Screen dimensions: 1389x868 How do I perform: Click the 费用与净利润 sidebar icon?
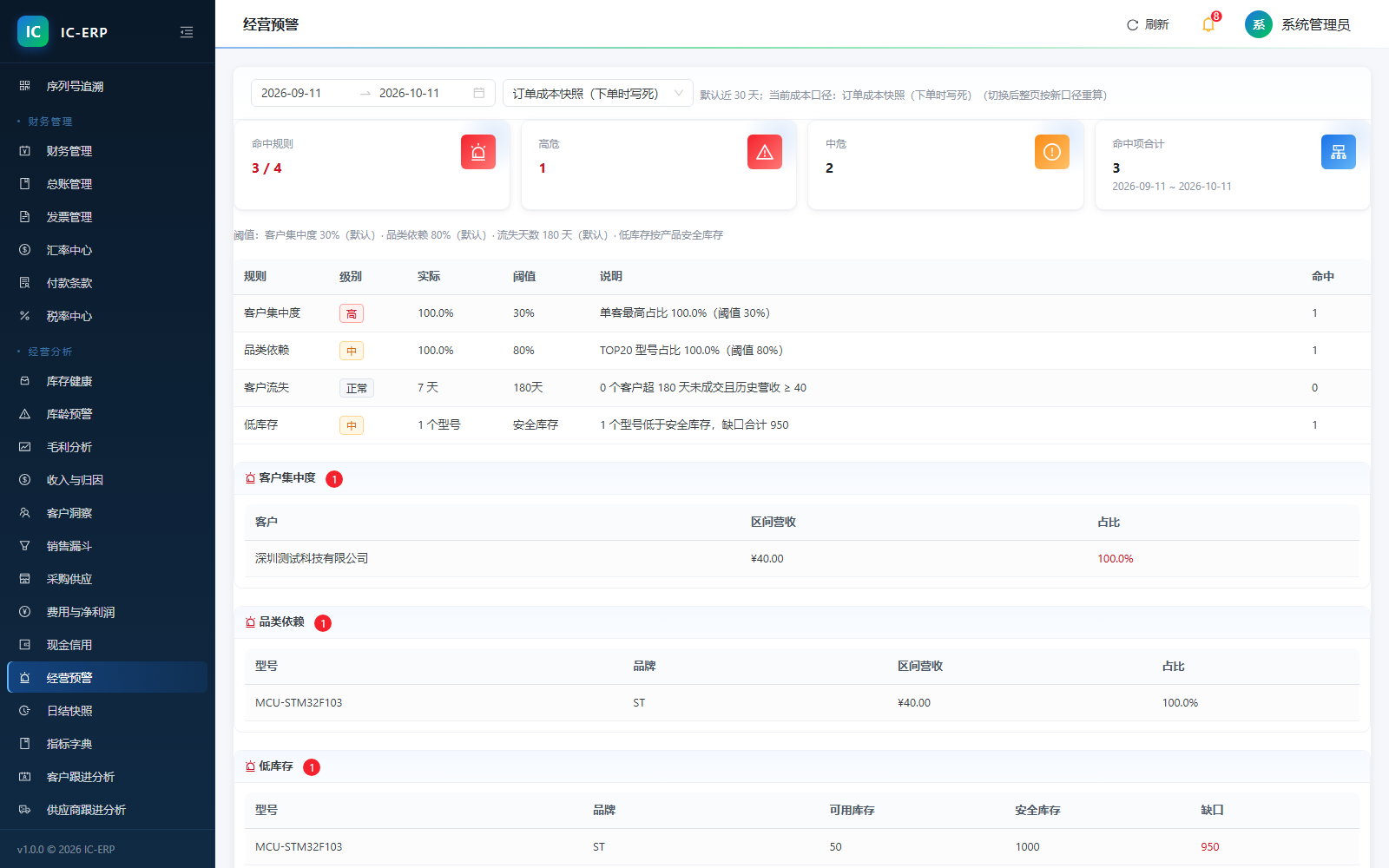click(x=25, y=612)
